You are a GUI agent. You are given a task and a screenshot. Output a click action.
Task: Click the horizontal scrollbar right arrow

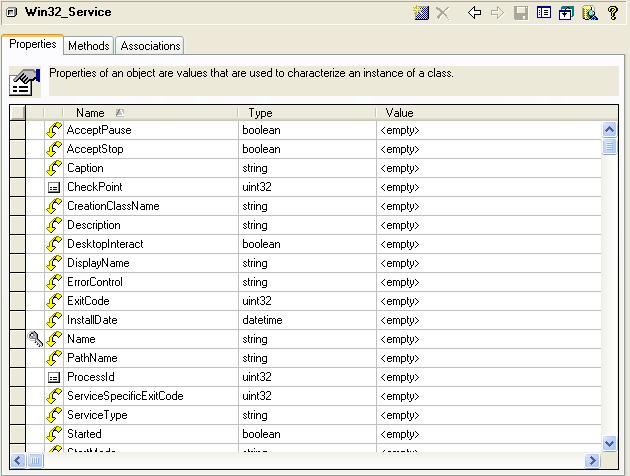point(593,461)
